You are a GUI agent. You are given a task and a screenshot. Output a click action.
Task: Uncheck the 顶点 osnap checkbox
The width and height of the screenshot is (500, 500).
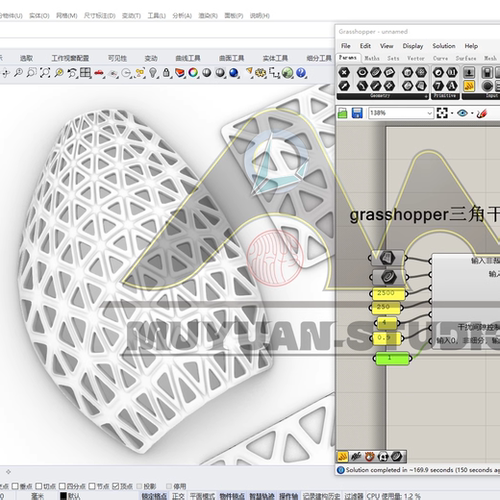[115, 486]
